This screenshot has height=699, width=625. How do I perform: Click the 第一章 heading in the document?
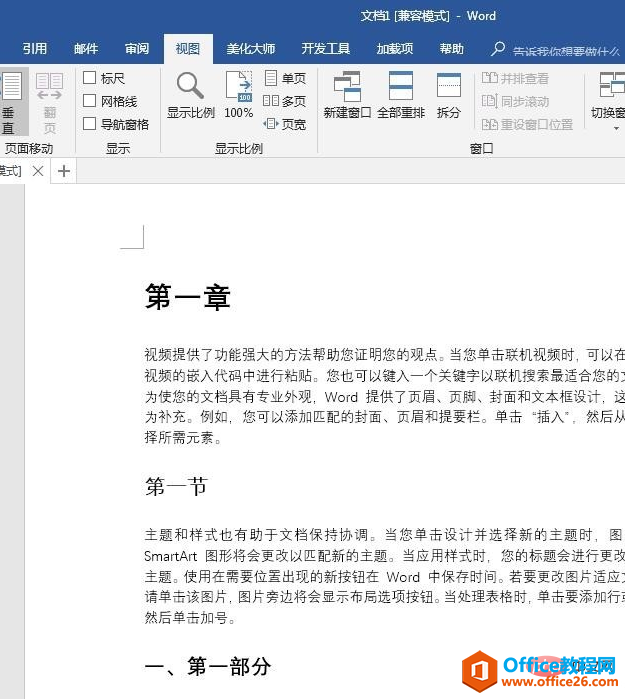click(188, 297)
